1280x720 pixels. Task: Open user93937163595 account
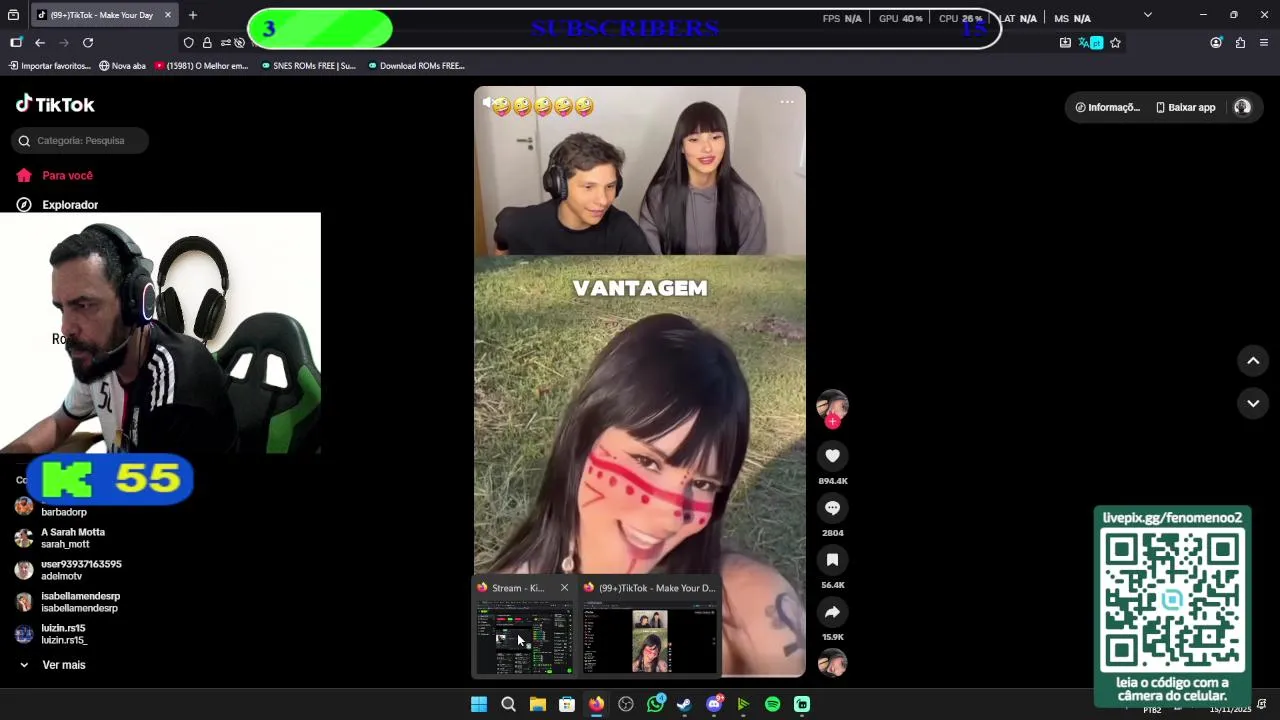click(68, 570)
